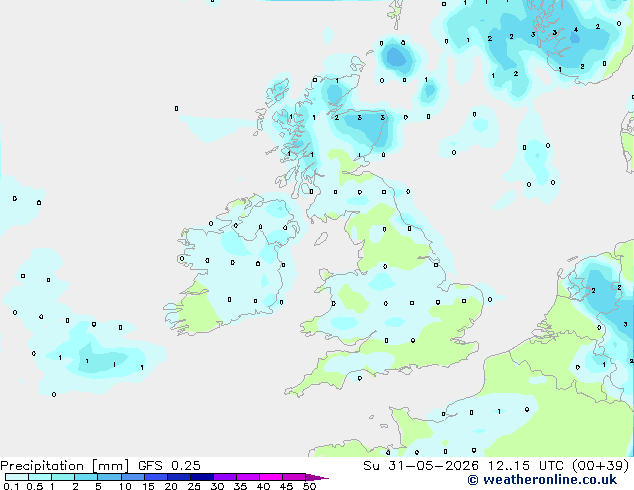
Task: Click the precipitation value '4' over Norway
Action: (x=576, y=30)
